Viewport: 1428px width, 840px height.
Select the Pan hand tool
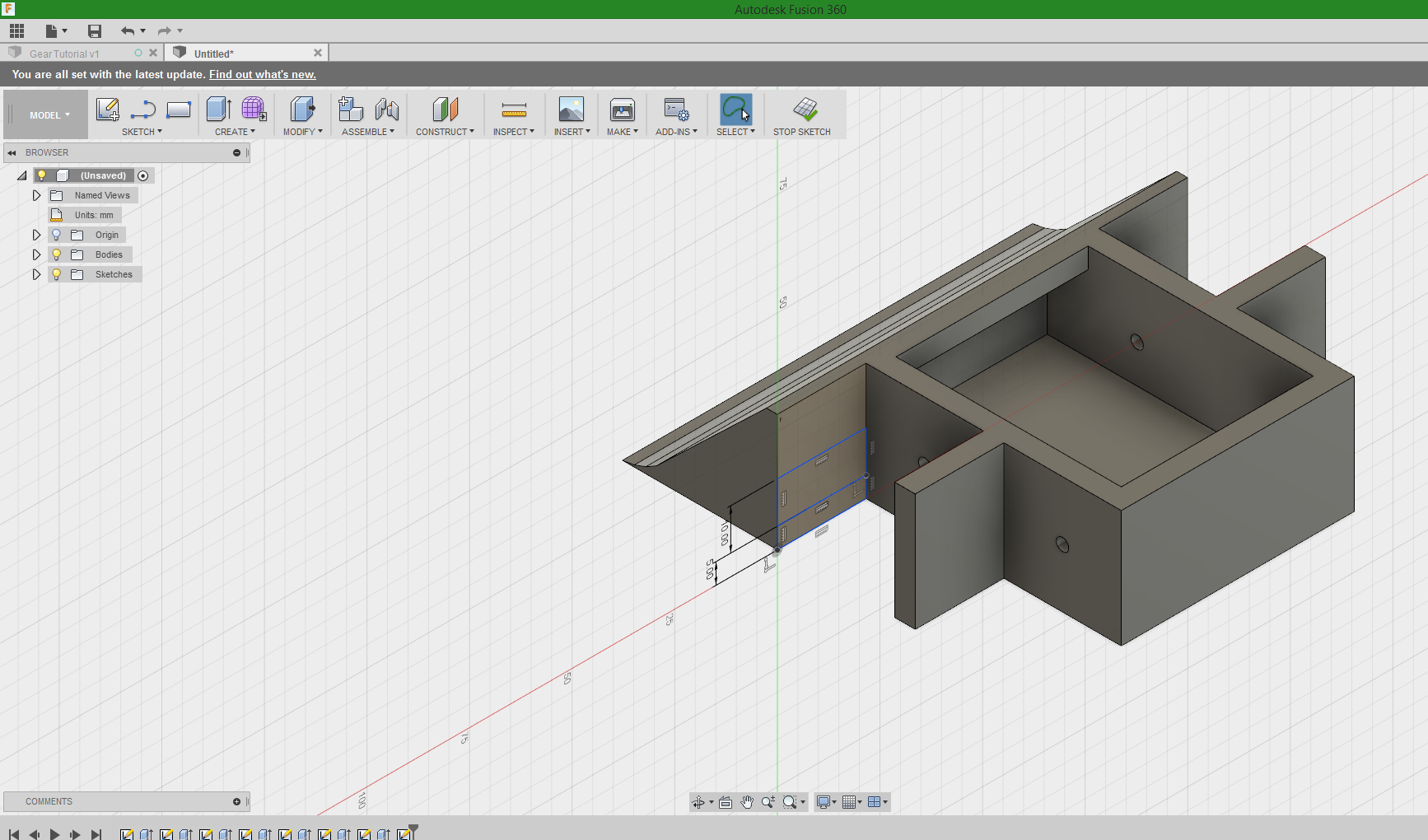[747, 802]
